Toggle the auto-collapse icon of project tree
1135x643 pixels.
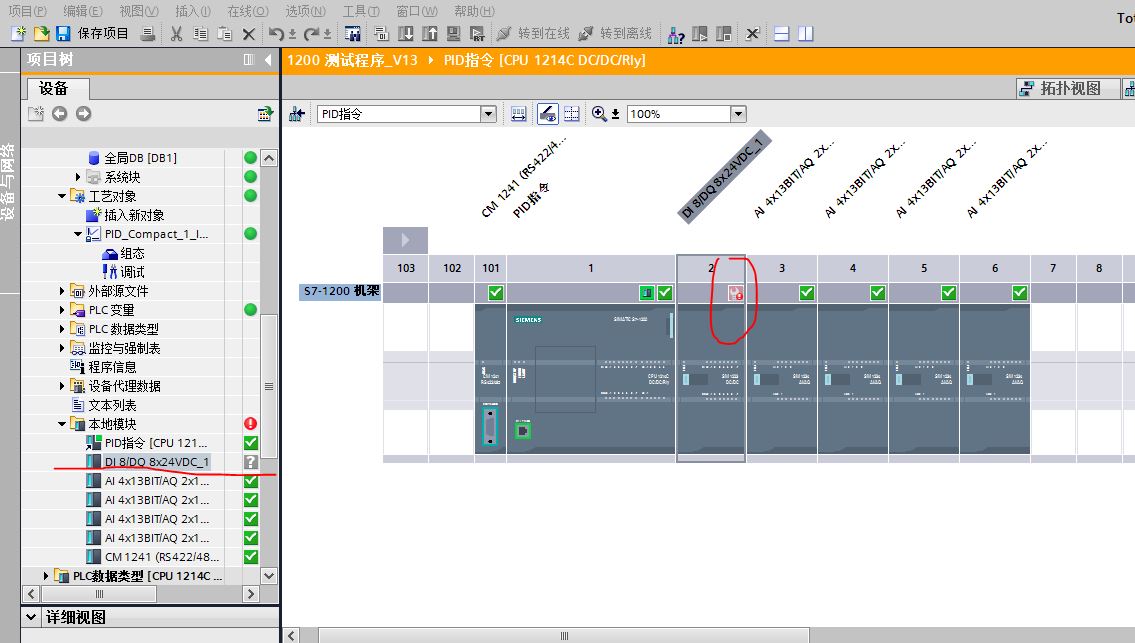(x=249, y=59)
